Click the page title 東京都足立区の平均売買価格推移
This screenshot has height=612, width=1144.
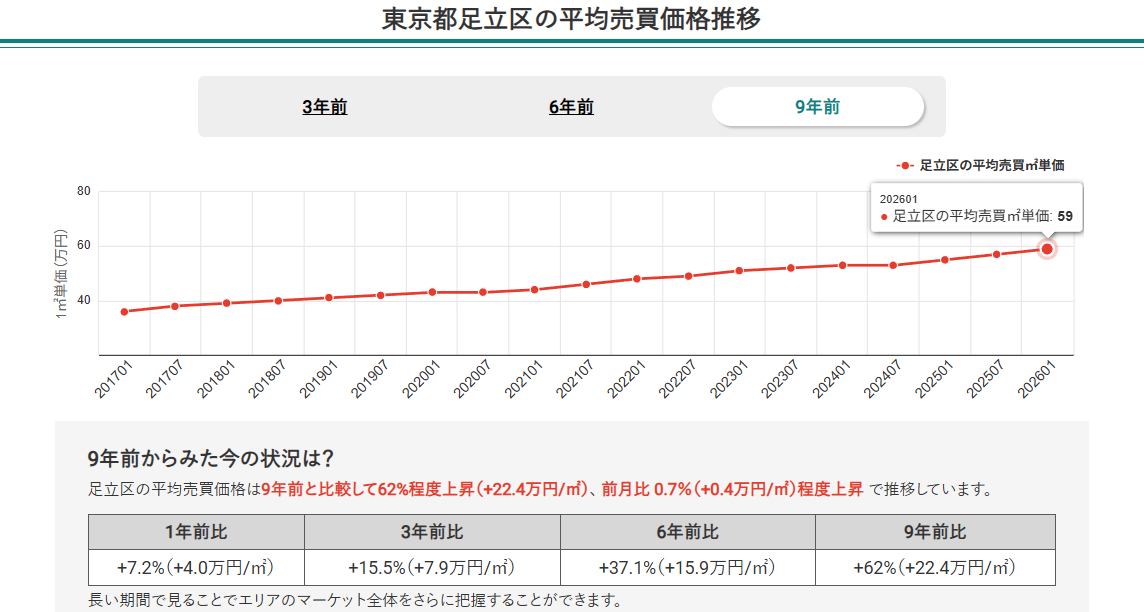pos(572,17)
